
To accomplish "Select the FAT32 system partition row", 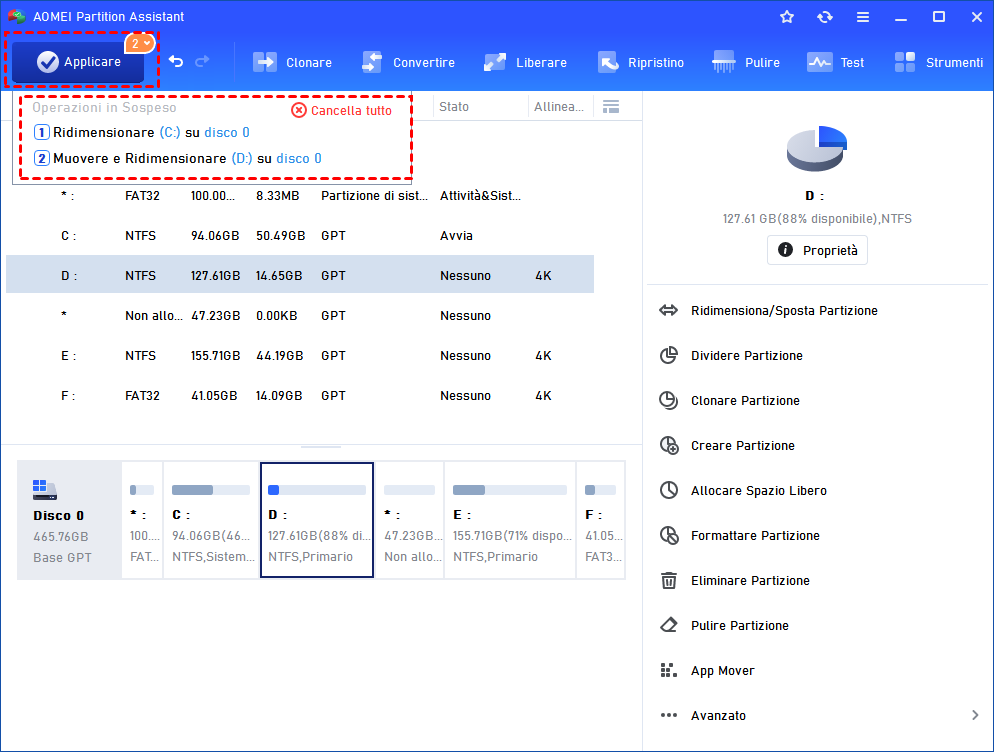I will pyautogui.click(x=300, y=196).
